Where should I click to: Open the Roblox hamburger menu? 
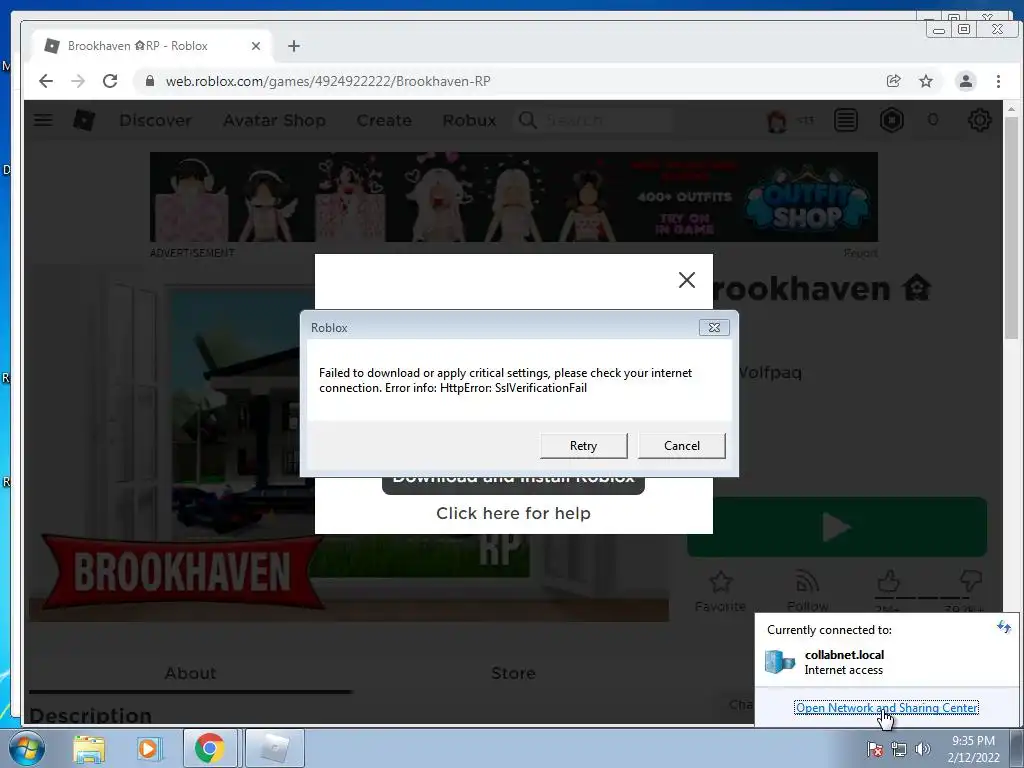coord(43,120)
